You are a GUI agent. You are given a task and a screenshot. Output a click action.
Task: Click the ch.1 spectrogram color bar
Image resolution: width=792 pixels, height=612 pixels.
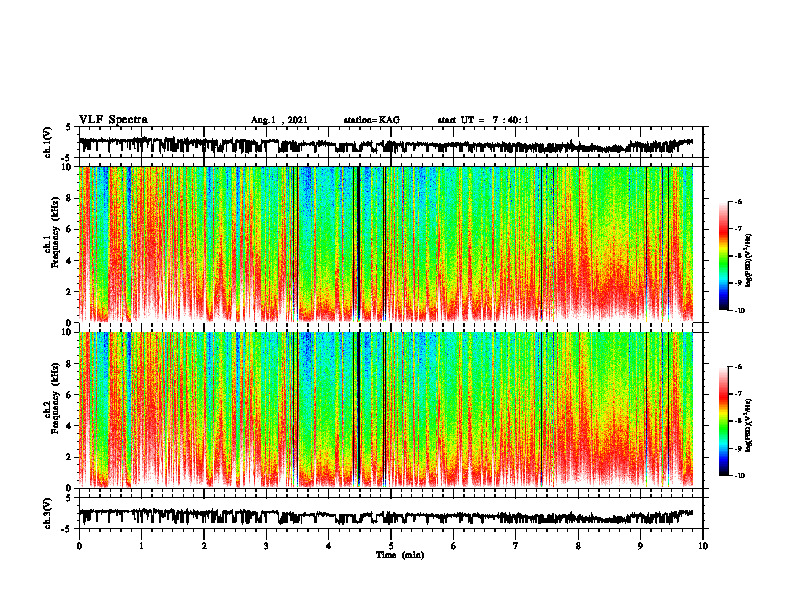(723, 256)
